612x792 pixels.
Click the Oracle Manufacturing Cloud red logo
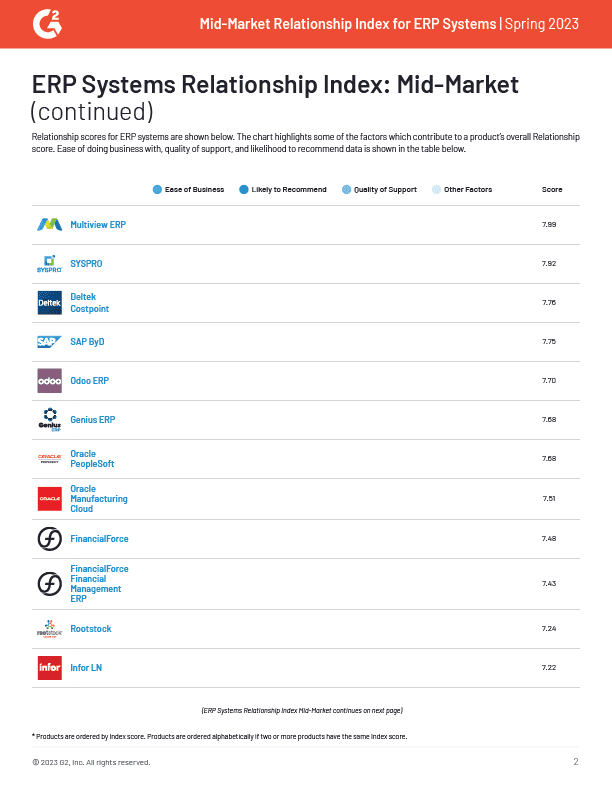pyautogui.click(x=49, y=498)
